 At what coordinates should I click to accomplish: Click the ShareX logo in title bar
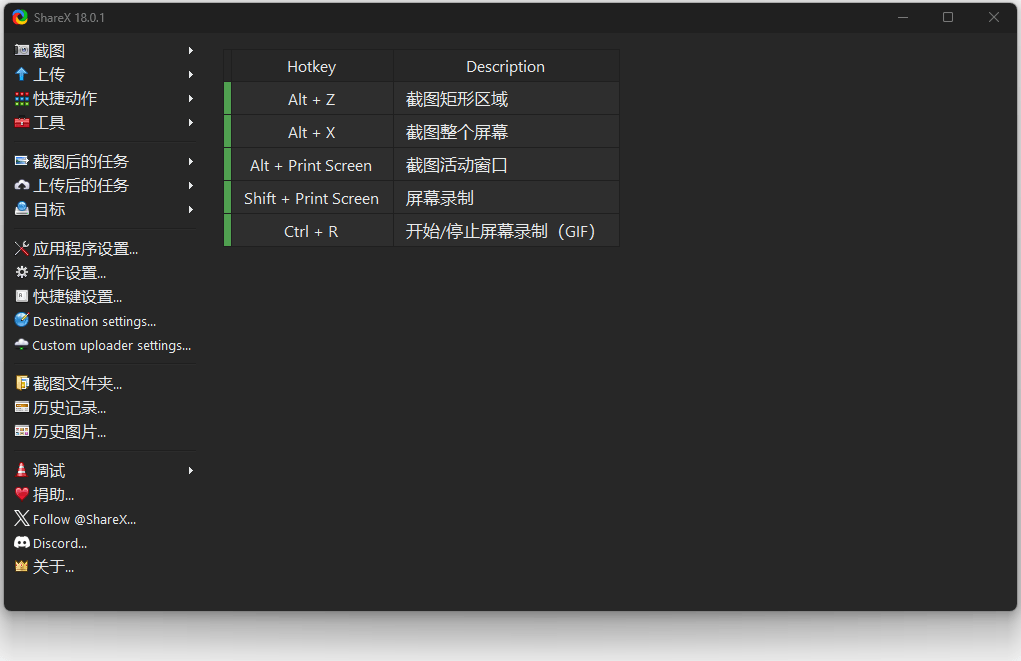(x=20, y=18)
